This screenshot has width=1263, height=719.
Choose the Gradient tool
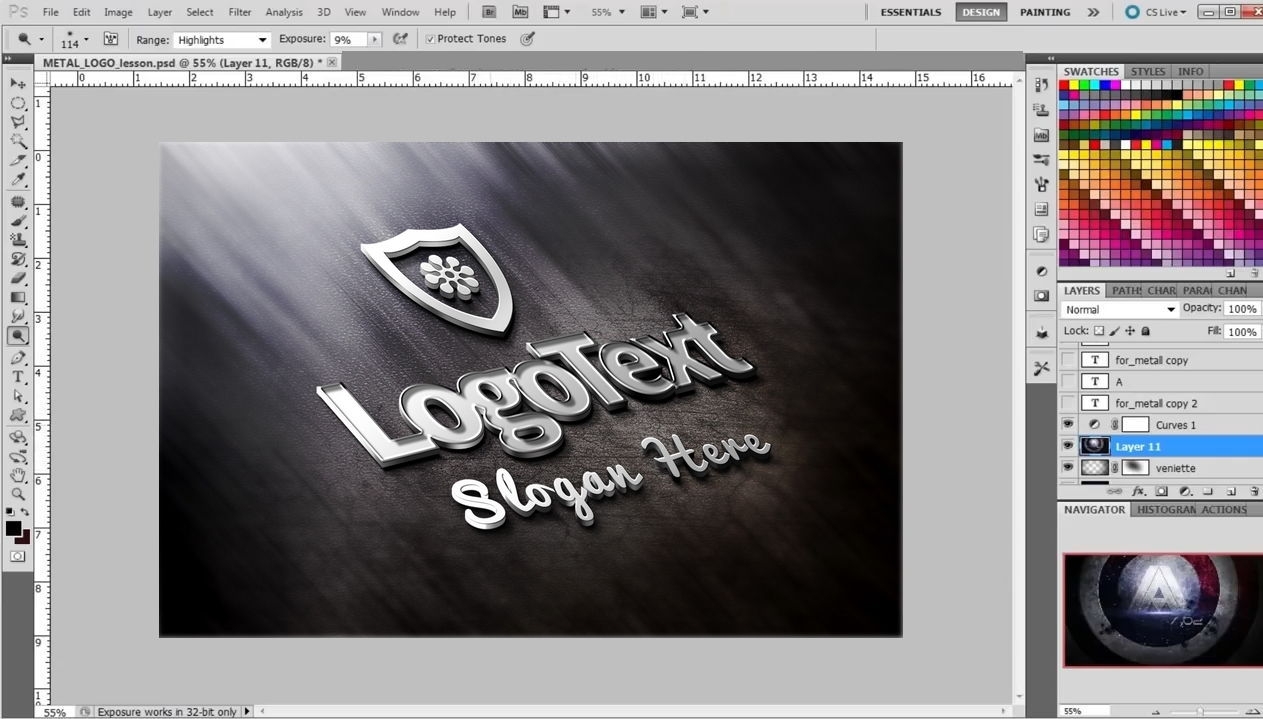point(18,298)
